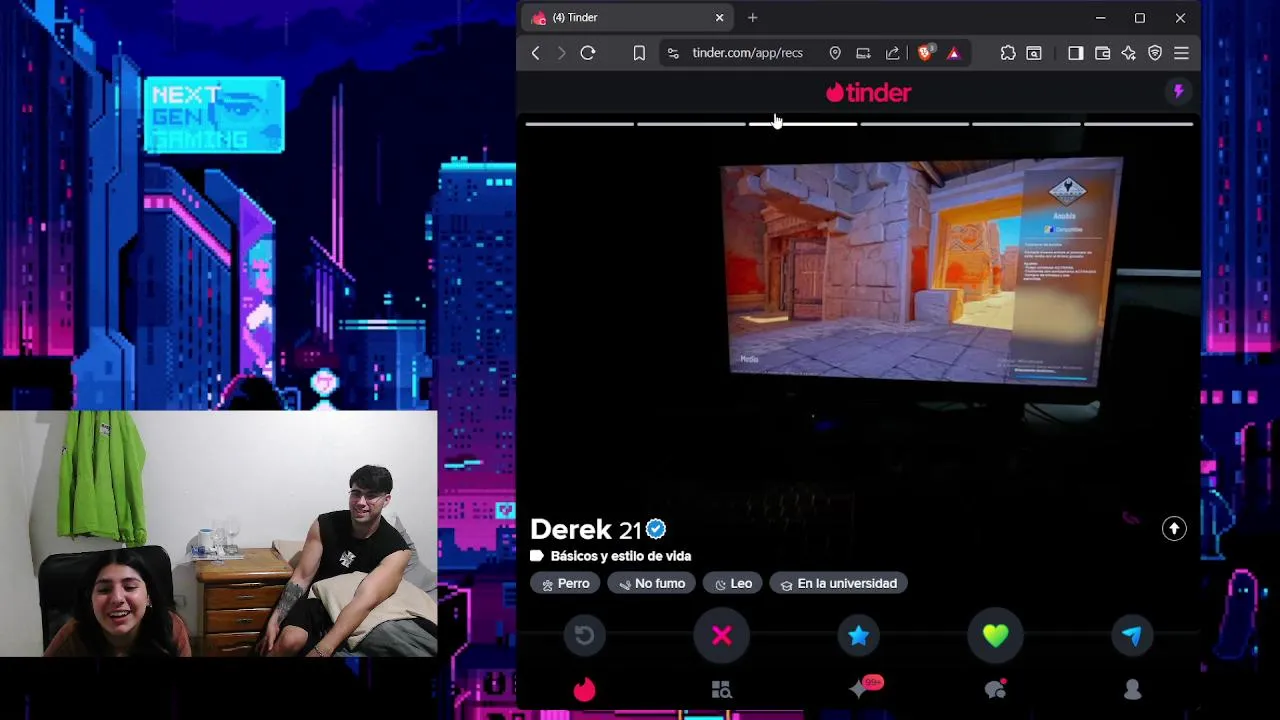Image resolution: width=1280 pixels, height=720 pixels.
Task: Click the browser forward arrow
Action: [x=561, y=53]
